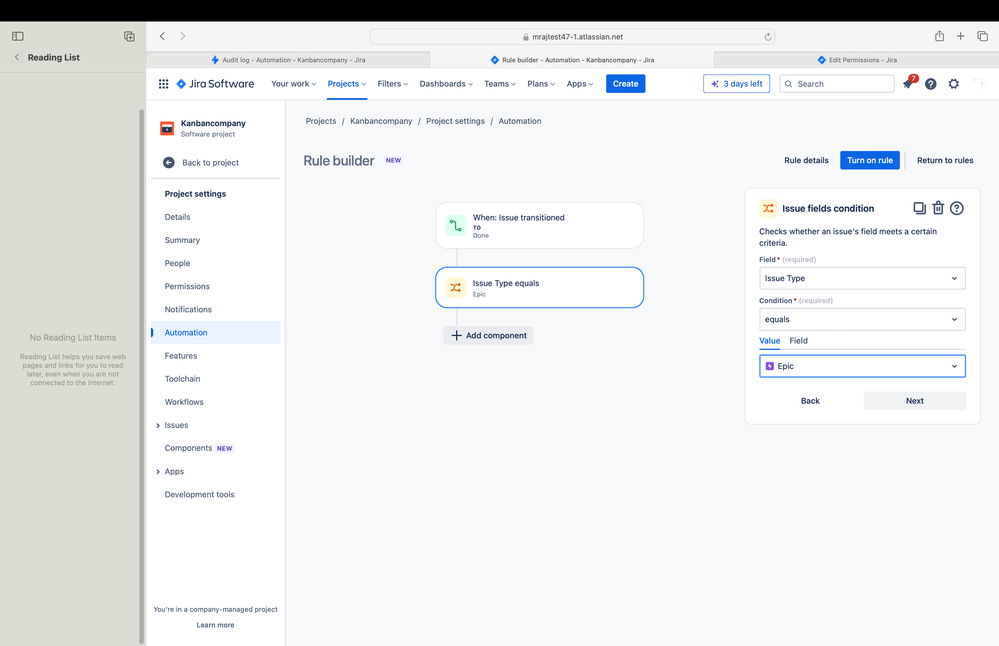Open the Jira app switcher grid icon
This screenshot has width=999, height=646.
pos(163,83)
